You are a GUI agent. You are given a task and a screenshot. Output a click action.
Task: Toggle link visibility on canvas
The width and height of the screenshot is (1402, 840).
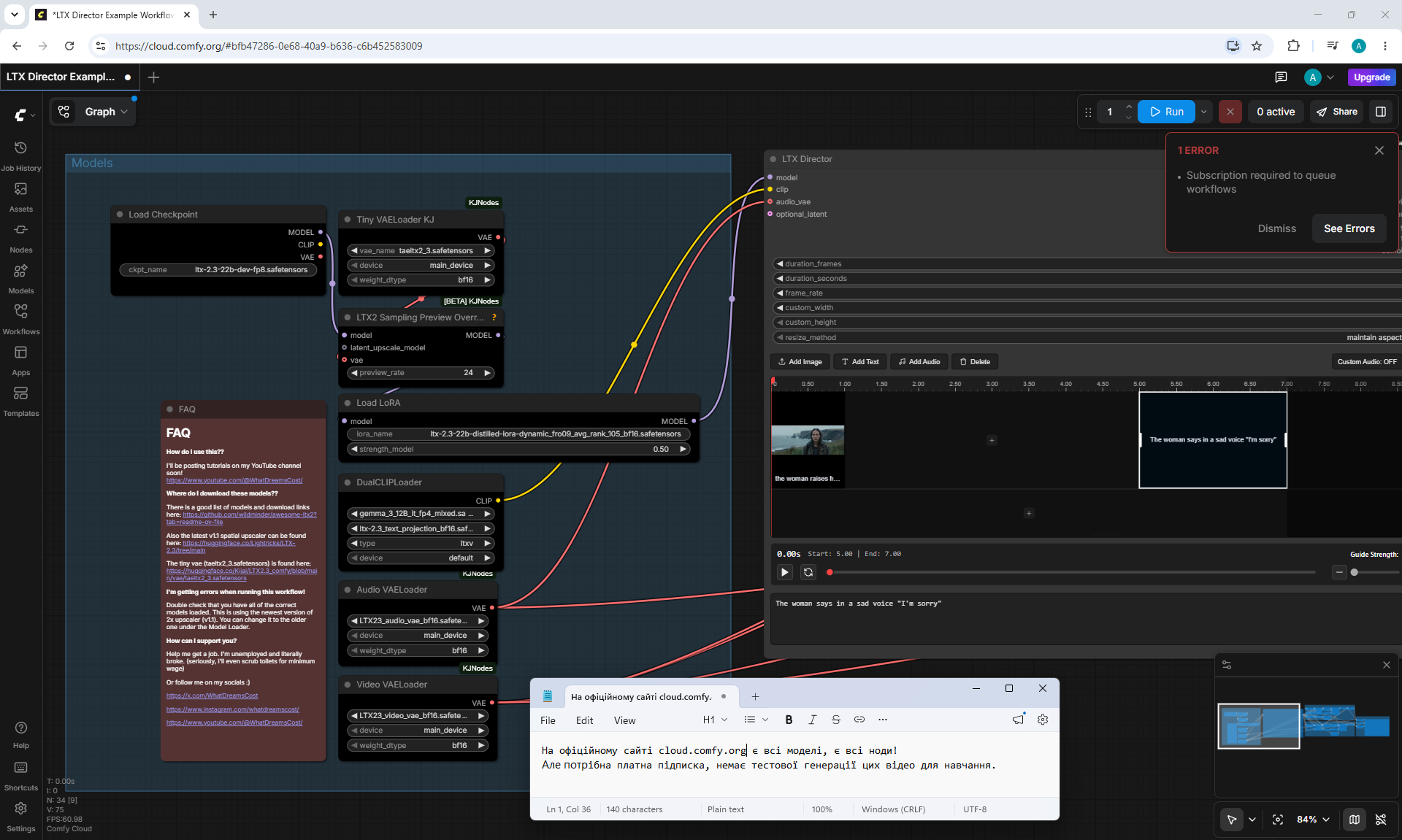1381,820
